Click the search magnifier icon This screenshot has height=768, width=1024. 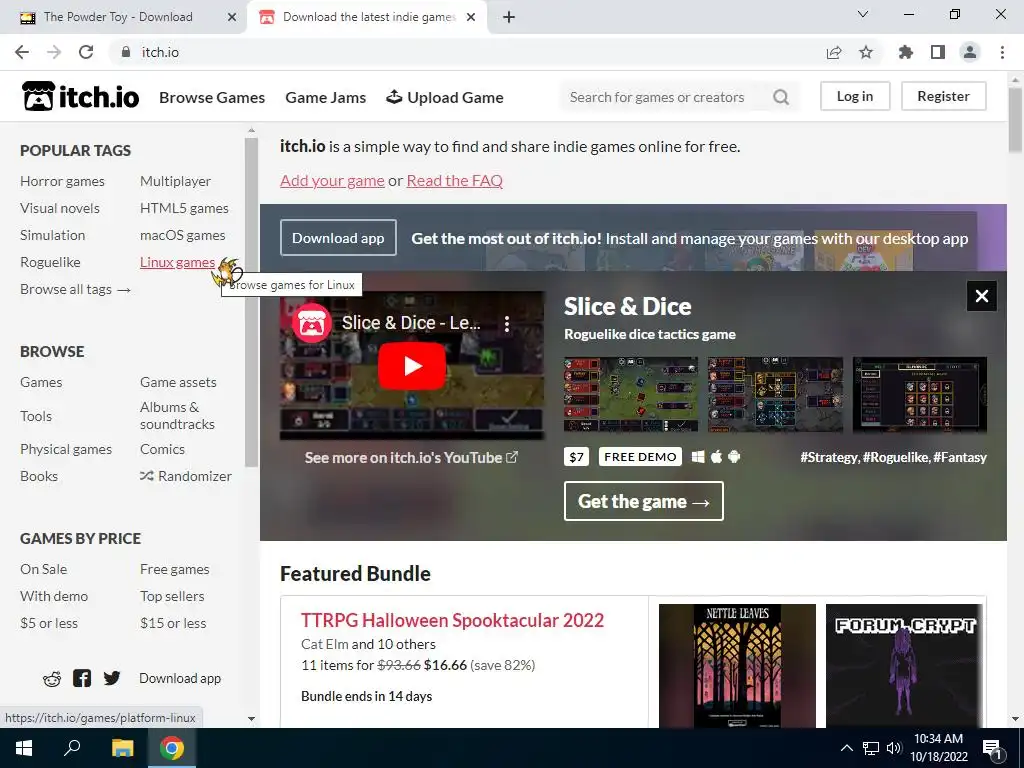(x=781, y=97)
